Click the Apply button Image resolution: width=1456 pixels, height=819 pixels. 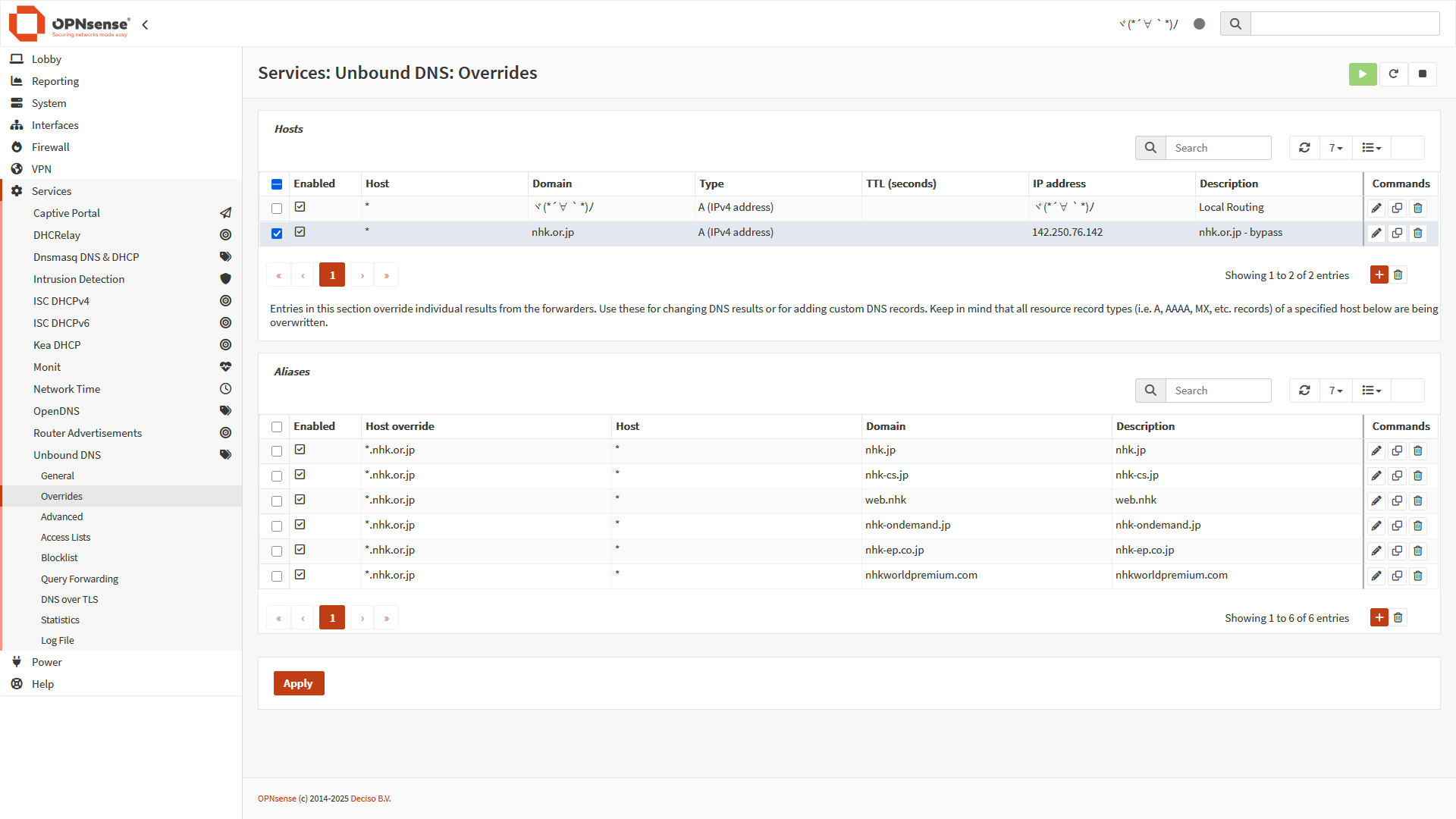298,683
